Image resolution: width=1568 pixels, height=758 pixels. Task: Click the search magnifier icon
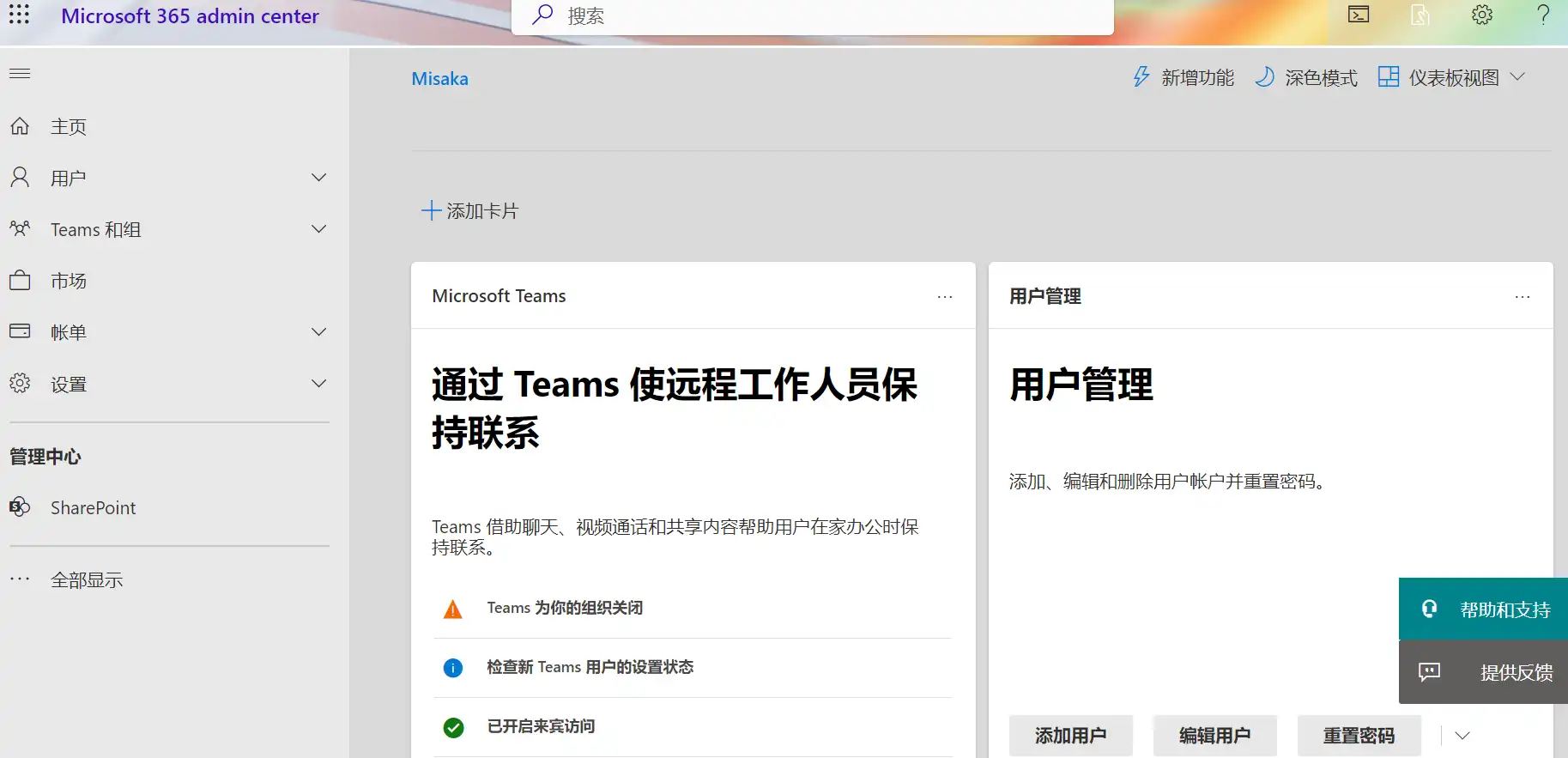[542, 15]
